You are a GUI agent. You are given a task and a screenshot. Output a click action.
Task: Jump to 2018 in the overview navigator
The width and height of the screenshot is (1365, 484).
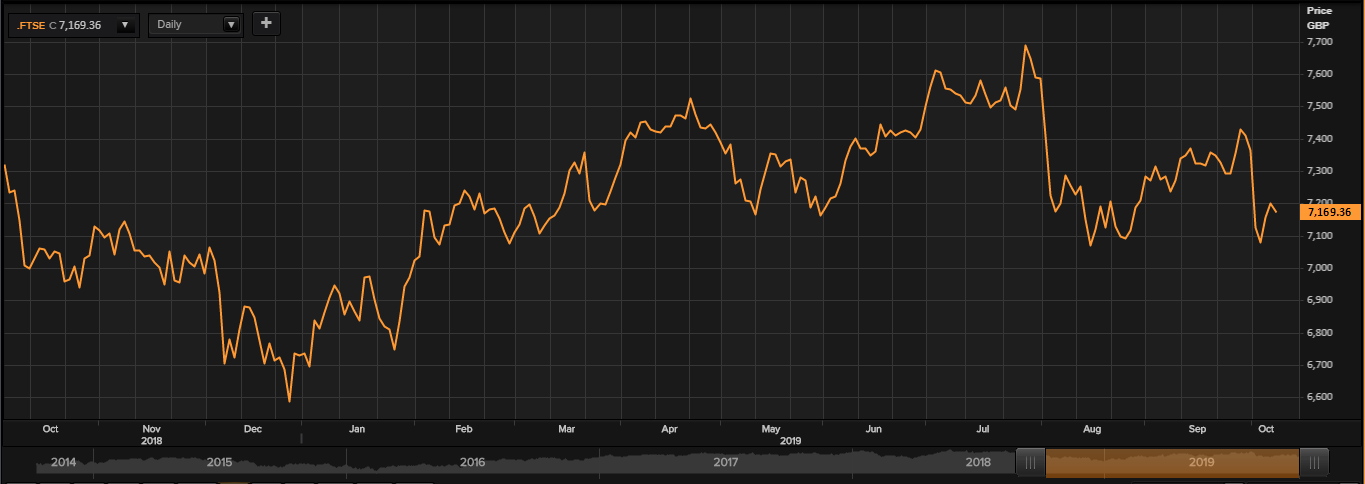coord(978,463)
